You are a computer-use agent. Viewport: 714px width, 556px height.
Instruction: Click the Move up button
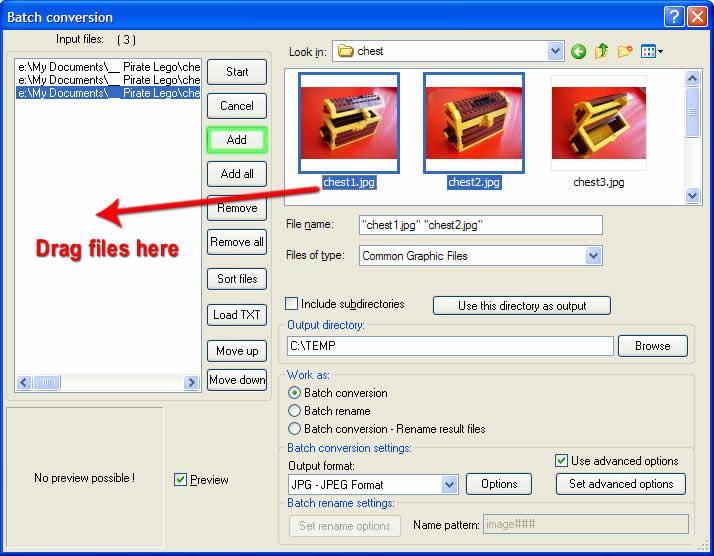[237, 351]
